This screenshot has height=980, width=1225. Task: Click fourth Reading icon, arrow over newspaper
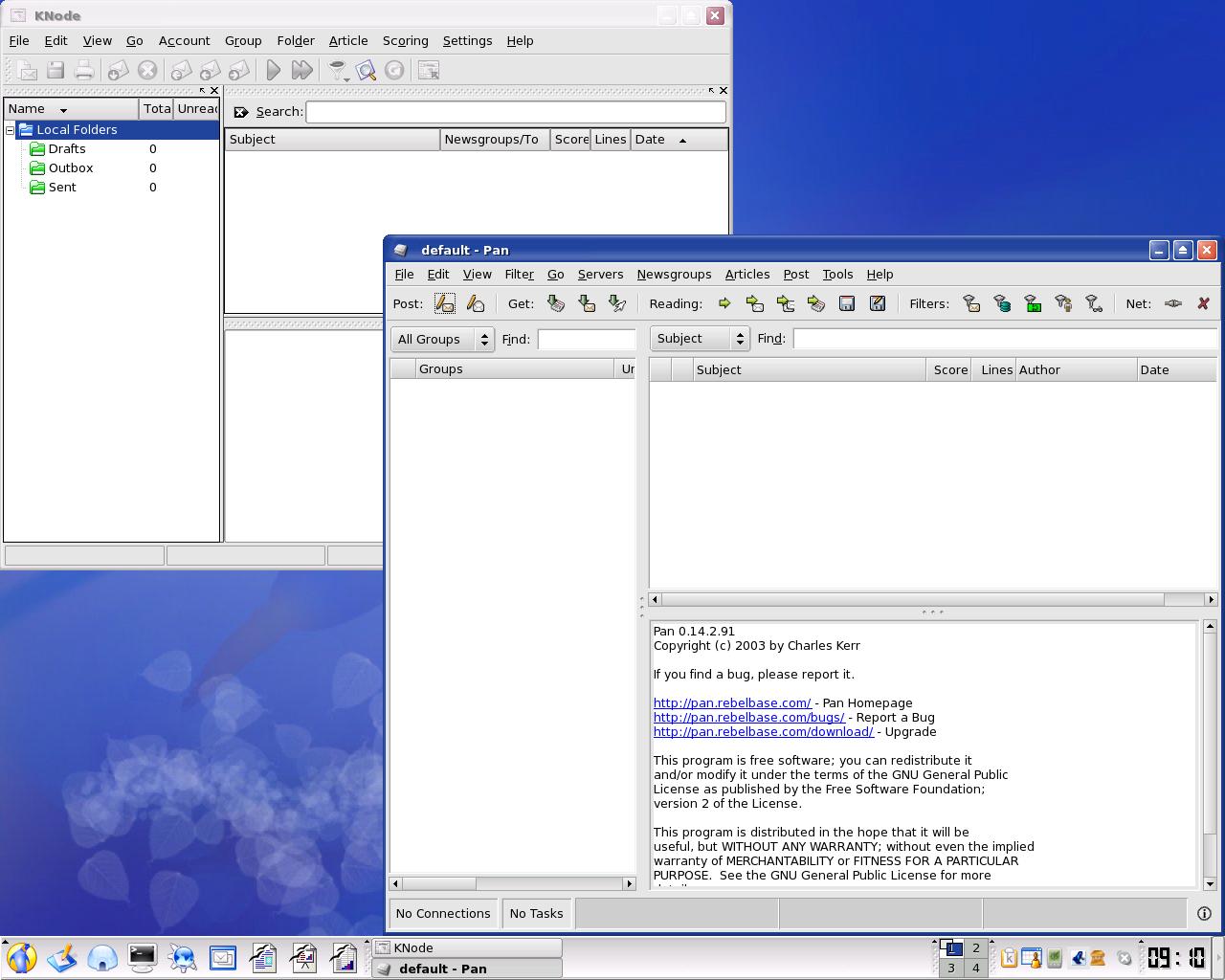pyautogui.click(x=816, y=303)
